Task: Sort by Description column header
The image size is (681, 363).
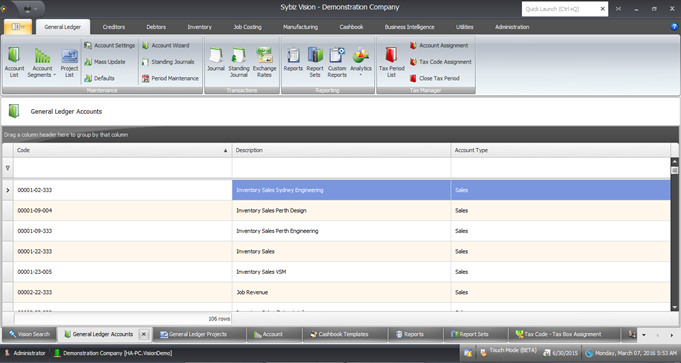Action: pos(341,150)
